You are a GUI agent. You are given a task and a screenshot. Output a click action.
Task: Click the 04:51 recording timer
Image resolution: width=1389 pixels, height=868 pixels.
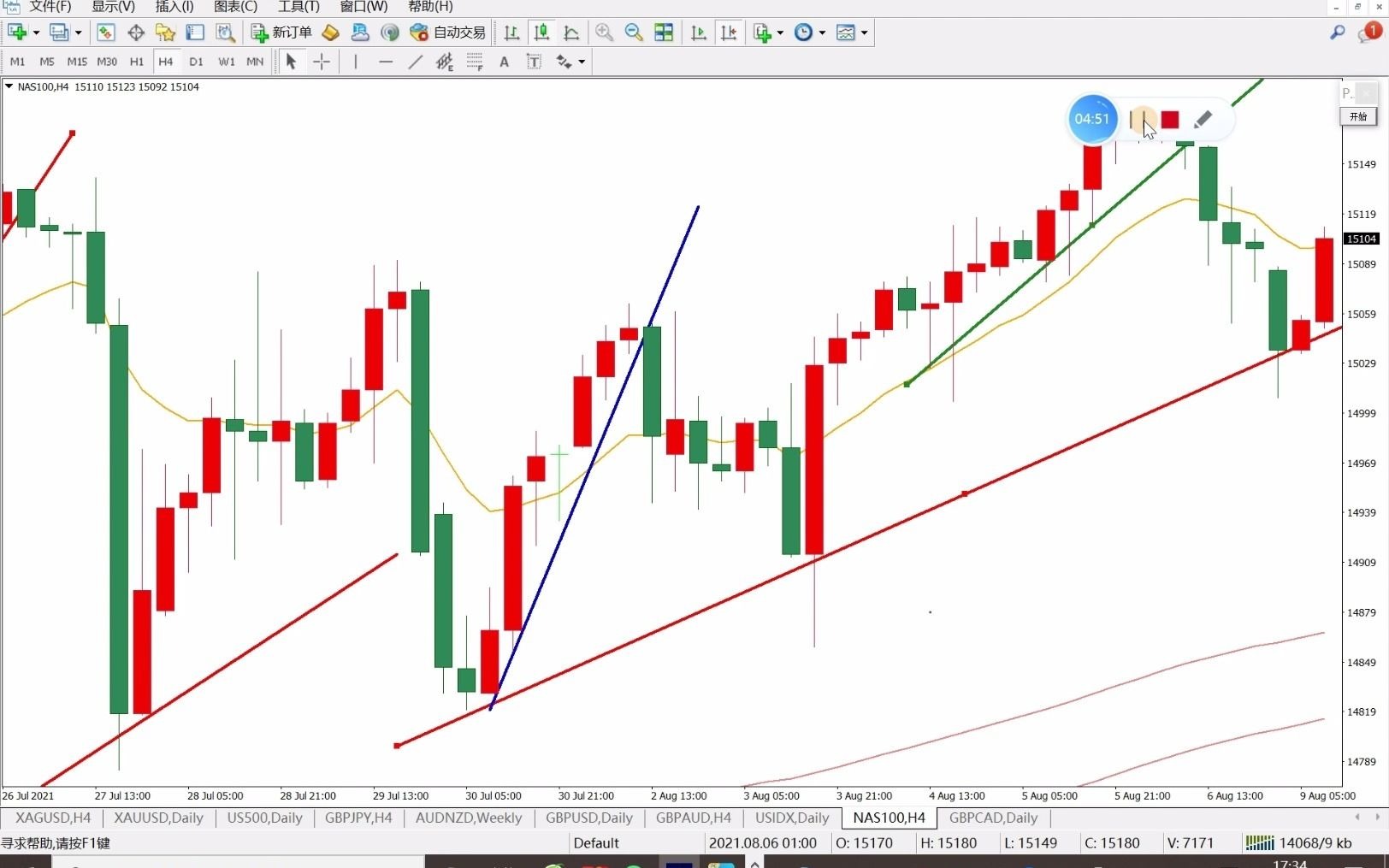1092,119
